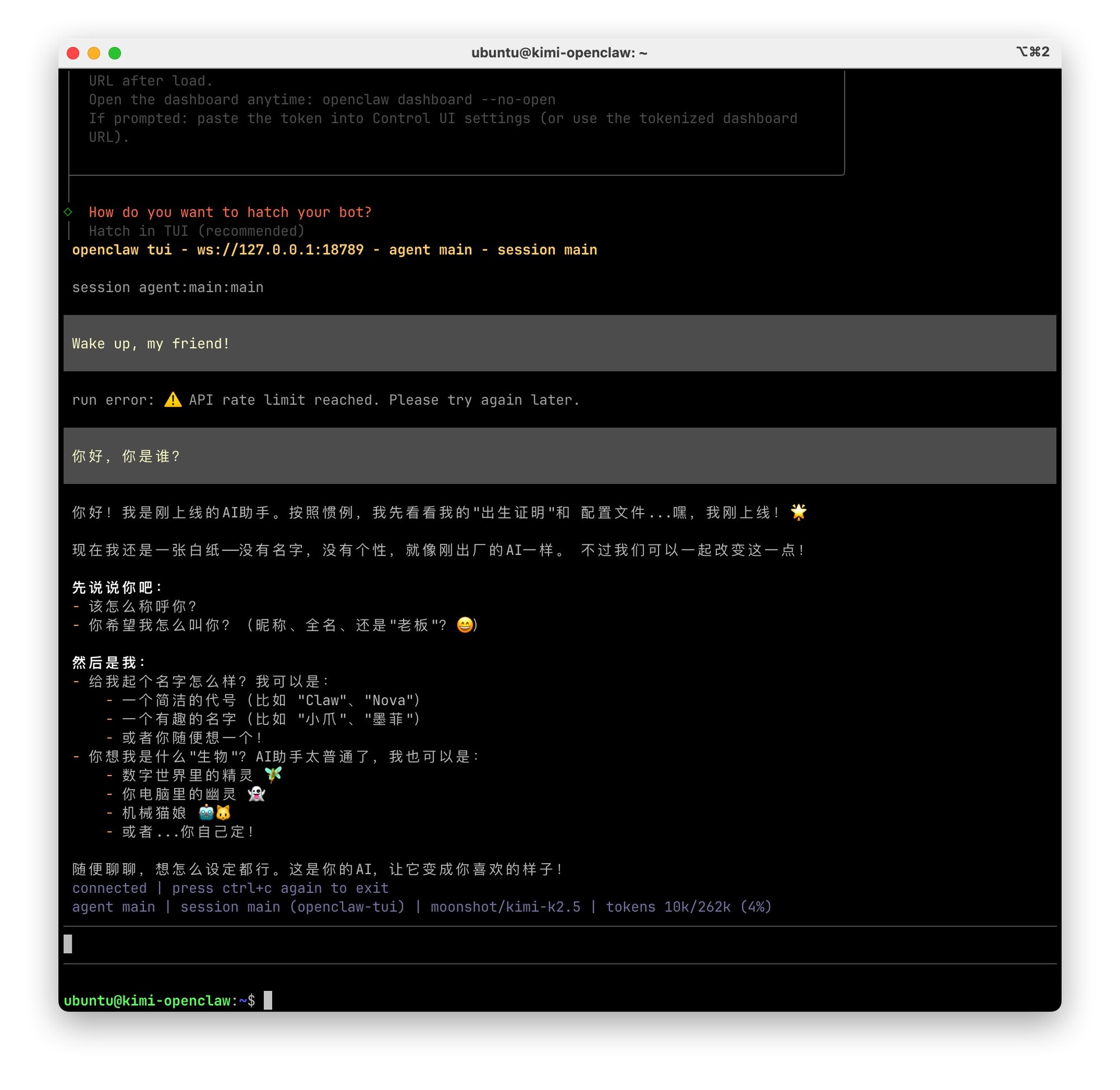This screenshot has height=1090, width=1120.
Task: Click the moonshot/kimi-k2.5 model label
Action: coord(505,907)
